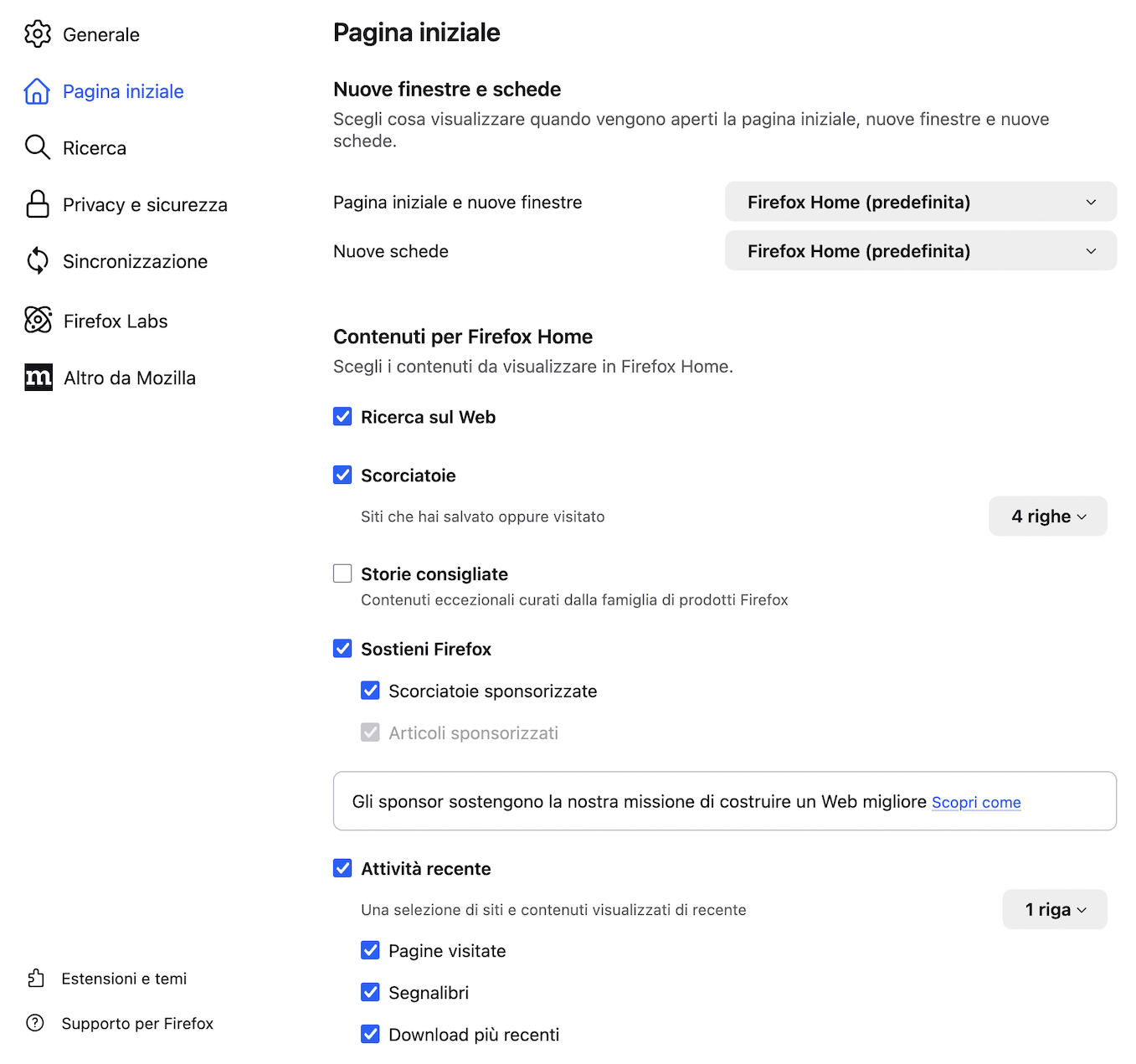This screenshot has height=1064, width=1136.
Task: Uncheck Download più recenti
Action: coord(371,1034)
